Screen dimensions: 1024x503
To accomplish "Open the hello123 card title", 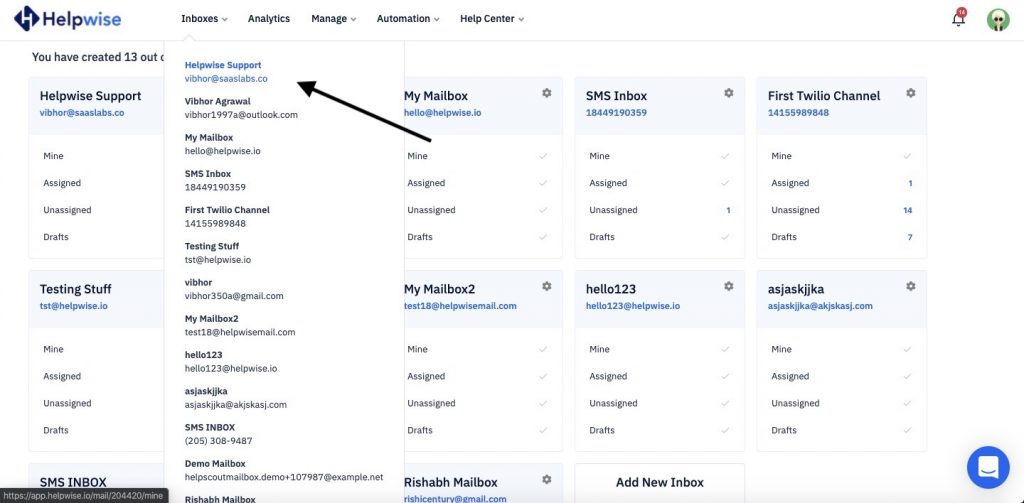I will click(x=611, y=289).
